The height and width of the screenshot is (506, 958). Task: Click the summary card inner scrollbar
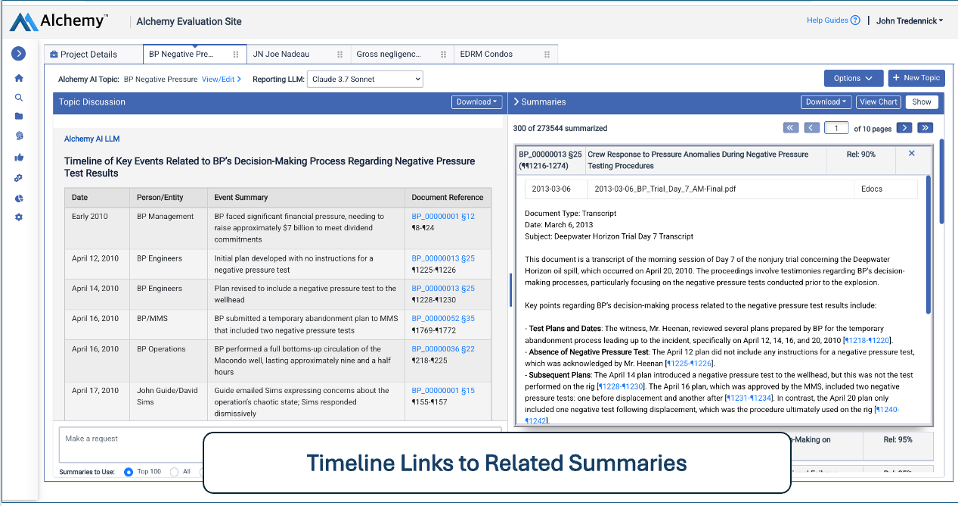pyautogui.click(x=928, y=244)
